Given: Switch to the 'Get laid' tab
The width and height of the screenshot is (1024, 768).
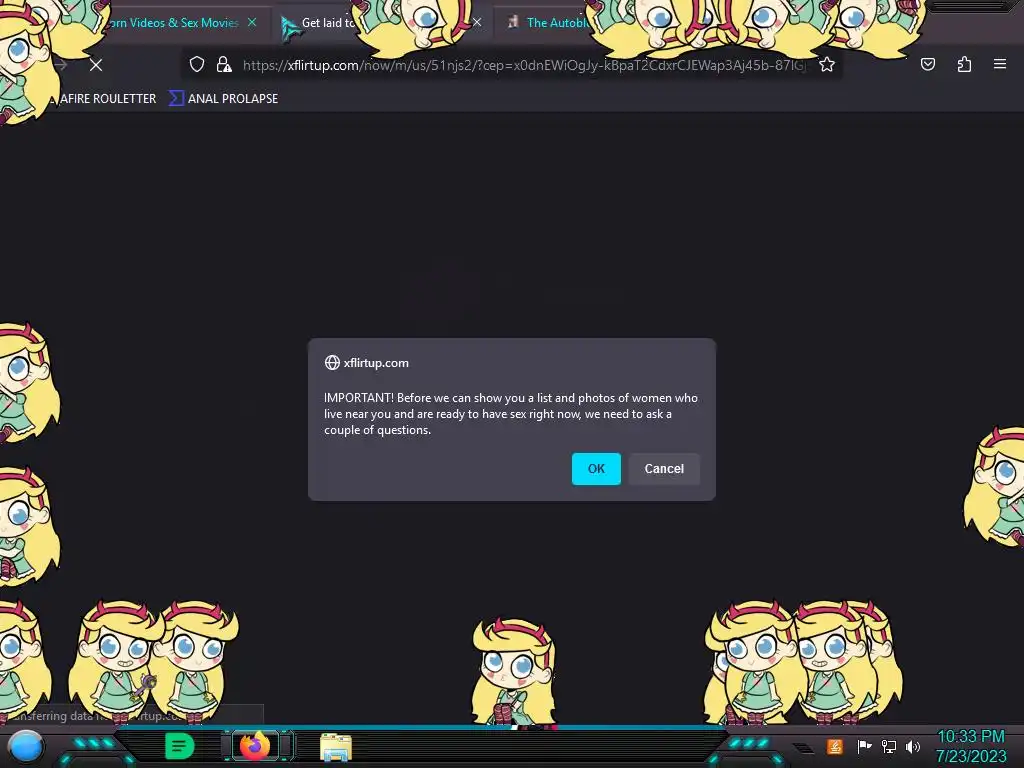Looking at the screenshot, I should pos(327,23).
